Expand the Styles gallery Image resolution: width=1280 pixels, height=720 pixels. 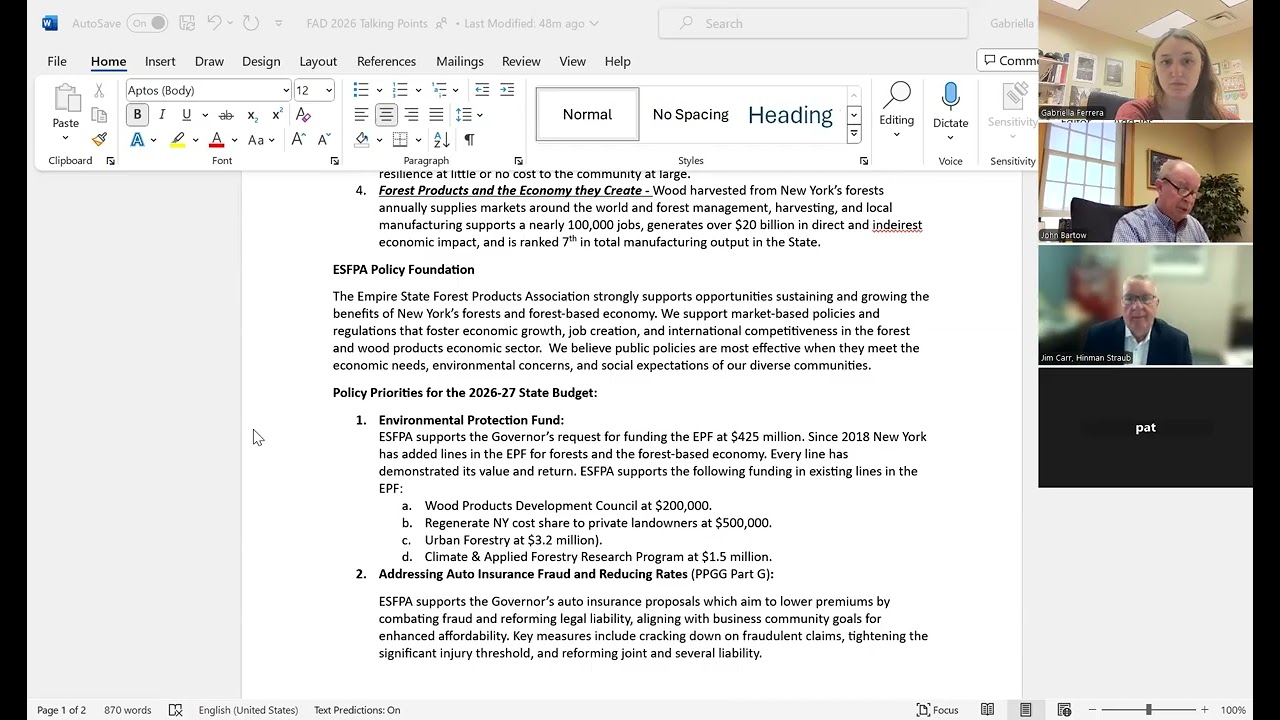click(854, 134)
